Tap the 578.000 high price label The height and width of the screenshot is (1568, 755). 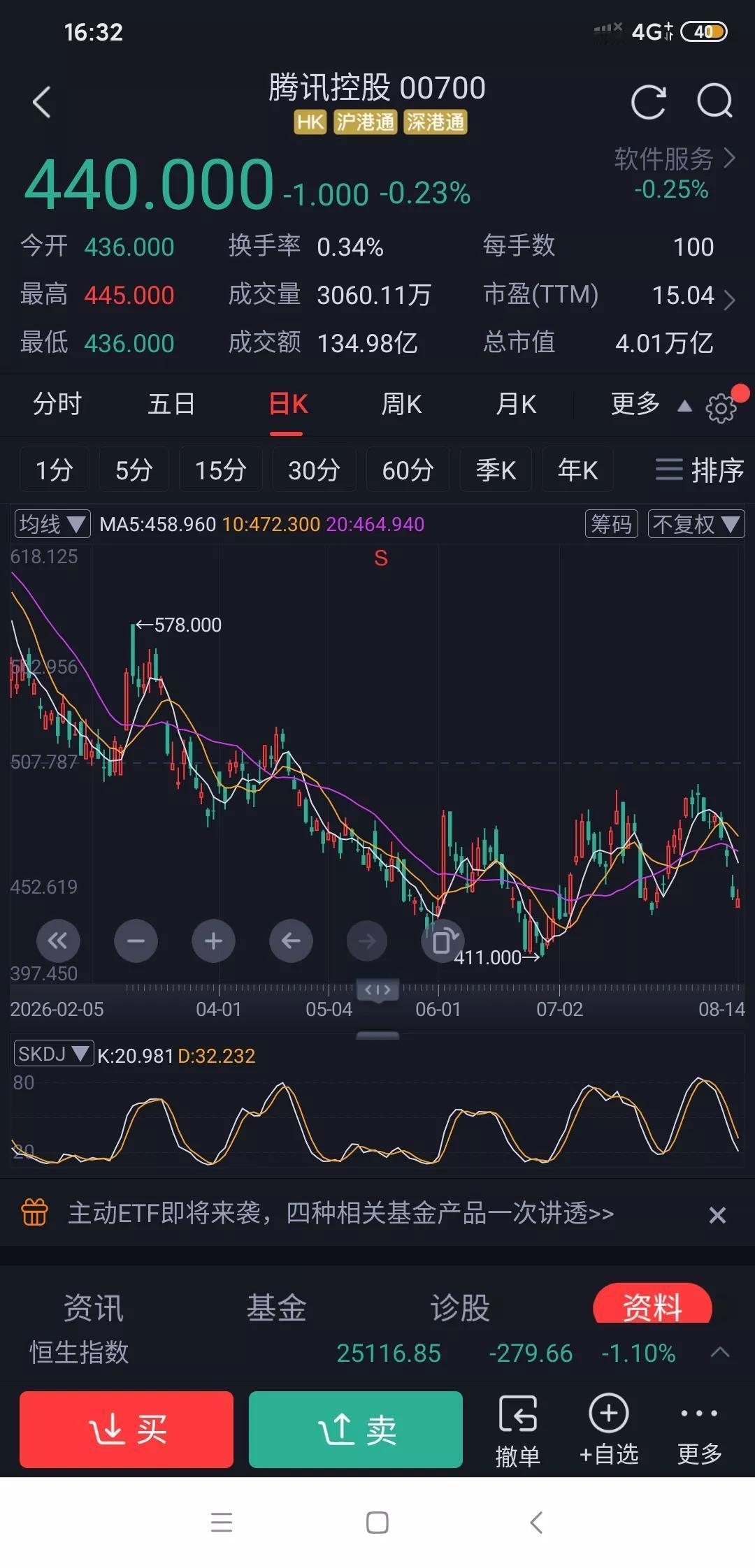(x=187, y=625)
